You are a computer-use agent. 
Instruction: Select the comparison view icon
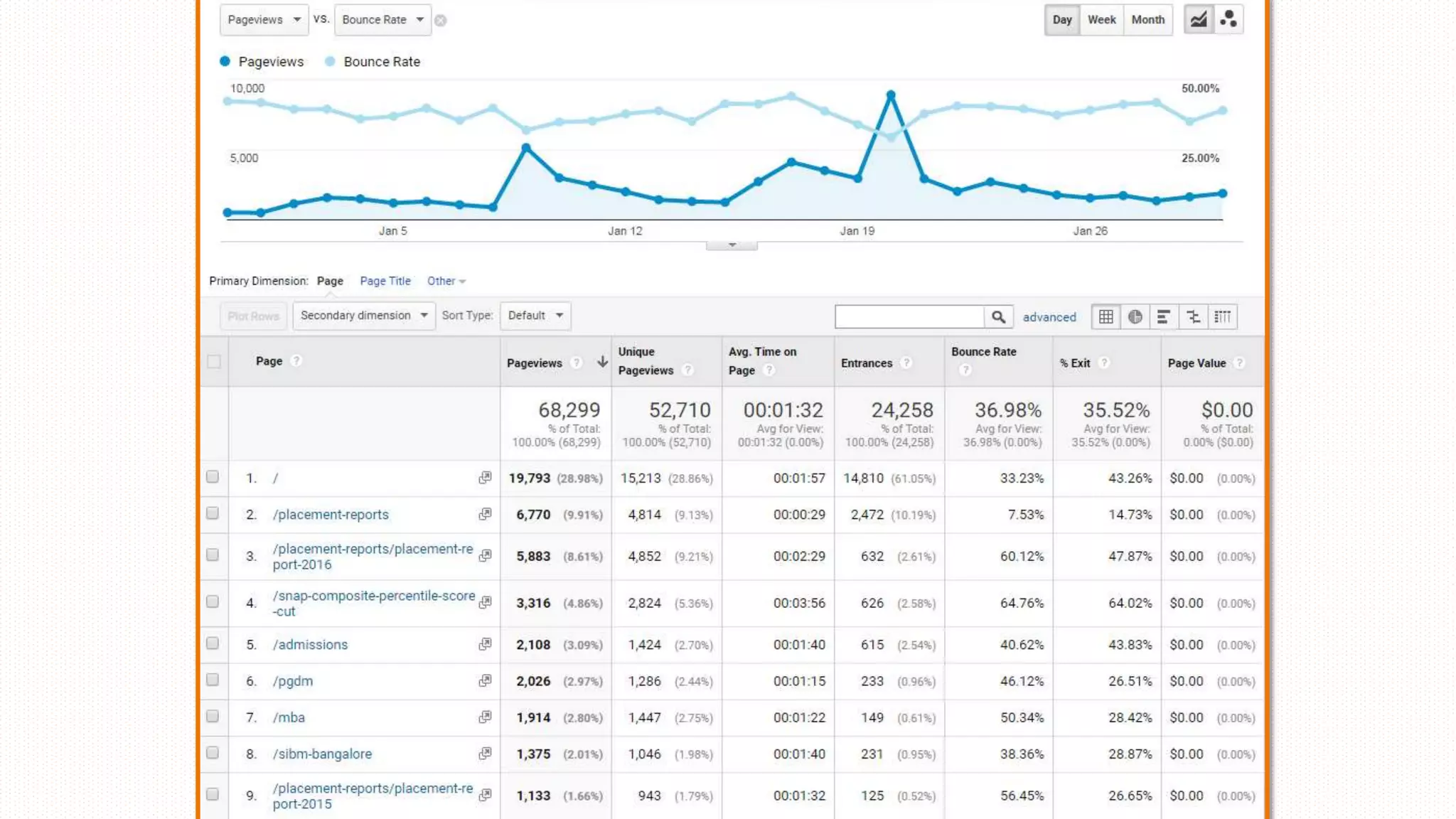tap(1193, 317)
